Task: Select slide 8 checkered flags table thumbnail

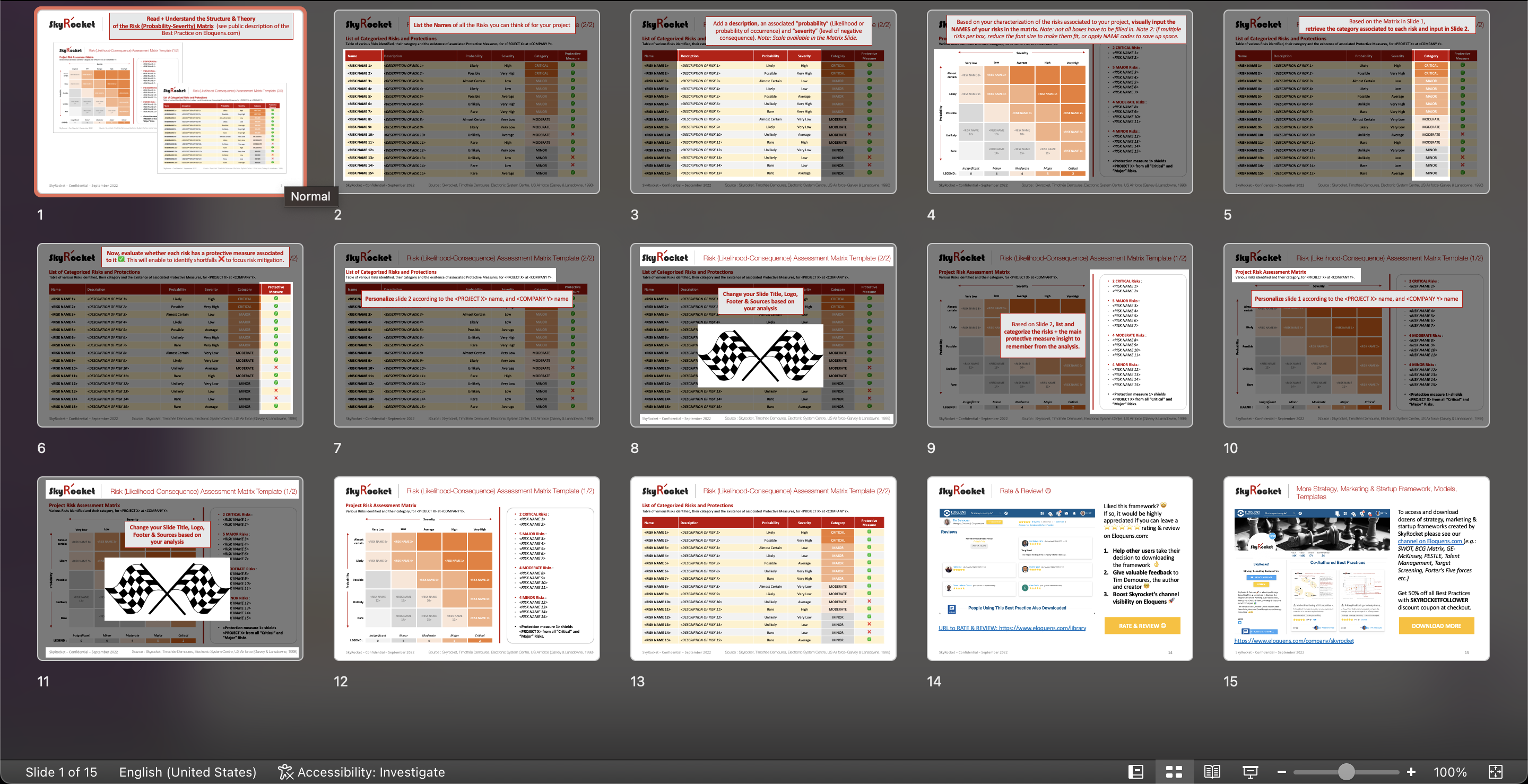Action: [x=763, y=335]
